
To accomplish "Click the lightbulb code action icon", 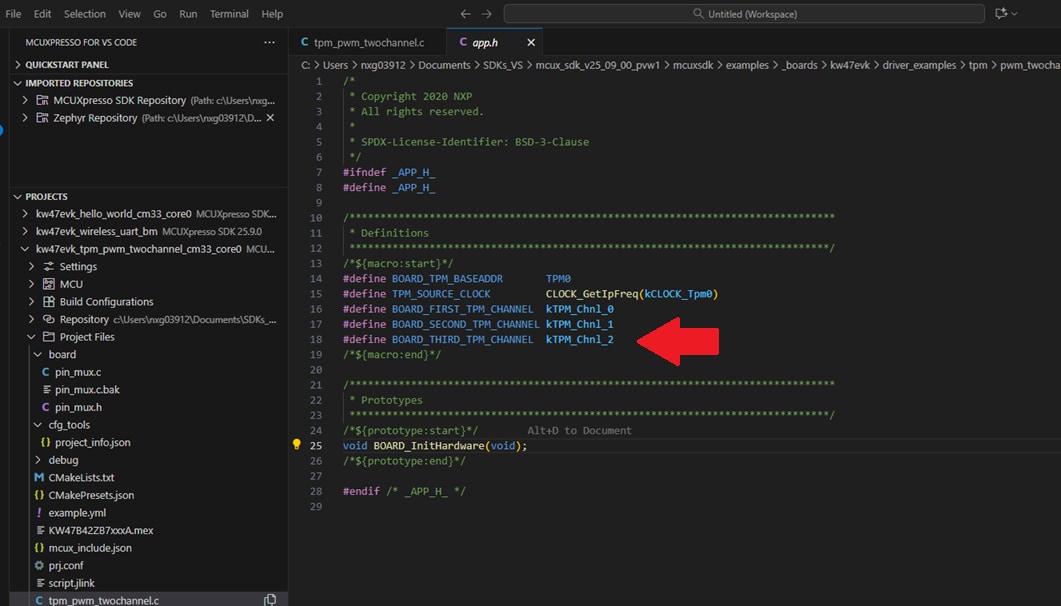I will [296, 445].
